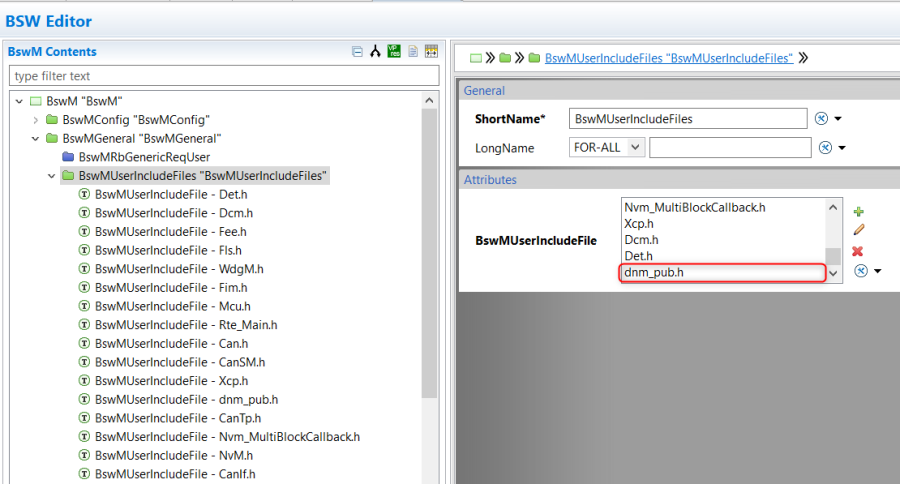Viewport: 900px width, 484px height.
Task: Select BswMUserIncludeFile - Nvm_MultiBlockCallback.h in tree
Action: point(227,437)
